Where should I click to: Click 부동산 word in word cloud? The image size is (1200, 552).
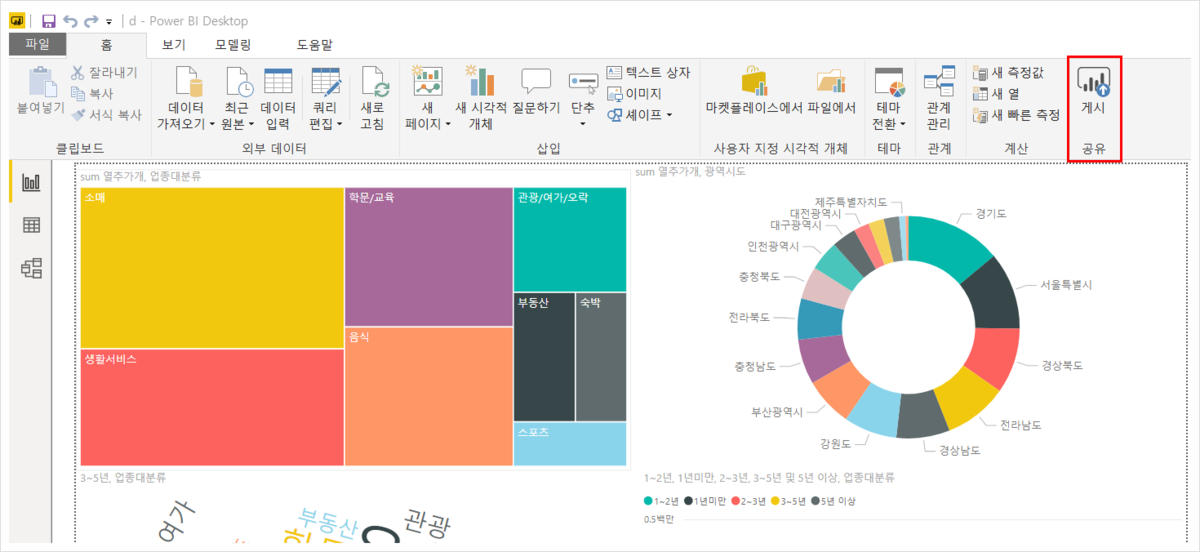328,521
